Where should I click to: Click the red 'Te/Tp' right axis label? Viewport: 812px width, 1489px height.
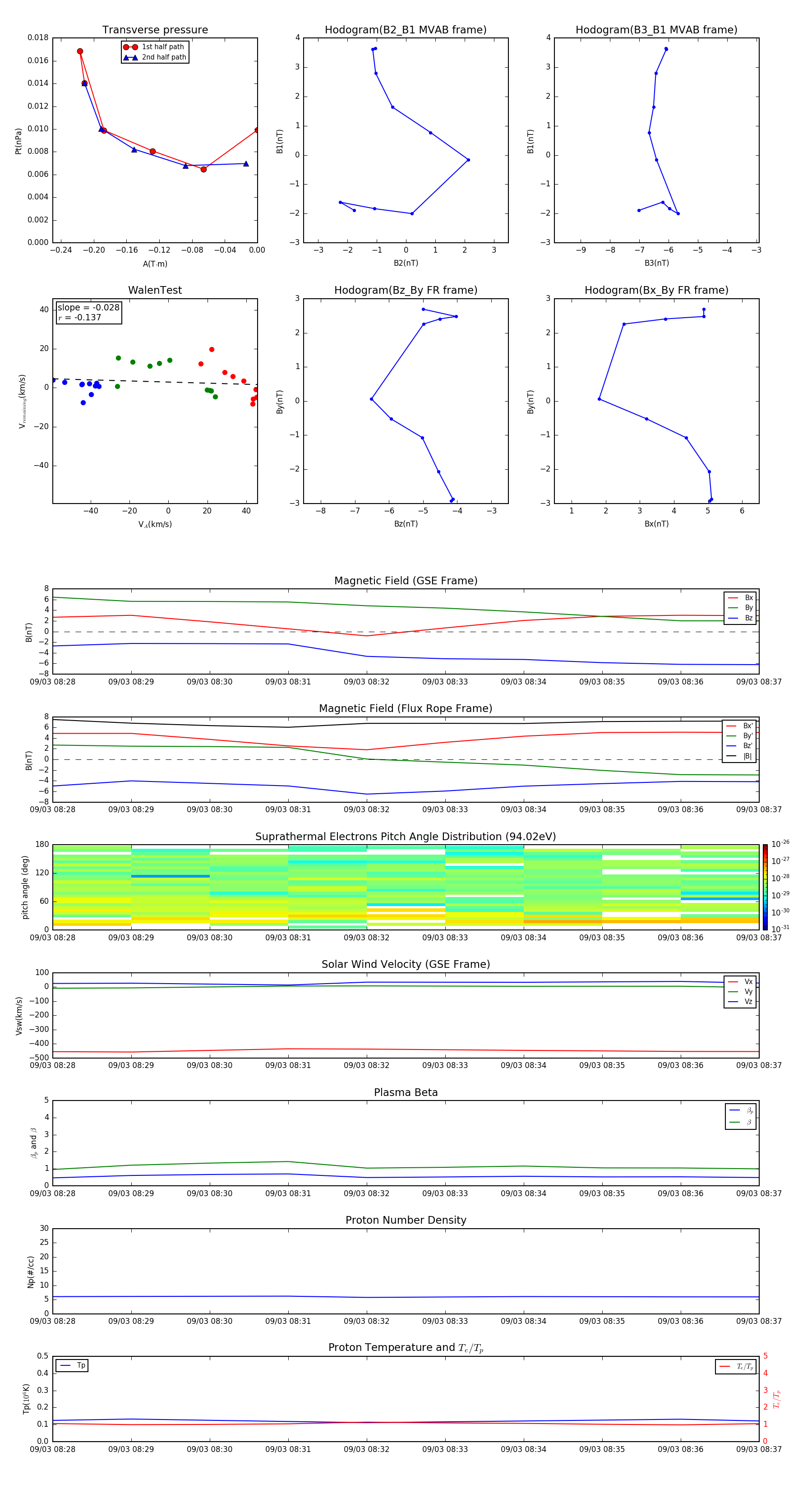pos(777,1399)
